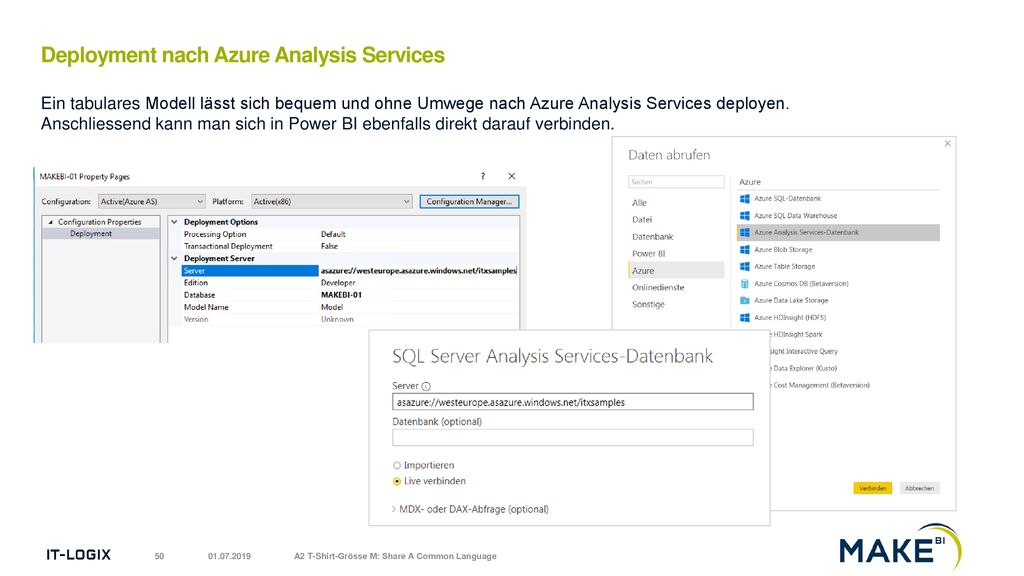Select the Live verbinden radio option

396,481
